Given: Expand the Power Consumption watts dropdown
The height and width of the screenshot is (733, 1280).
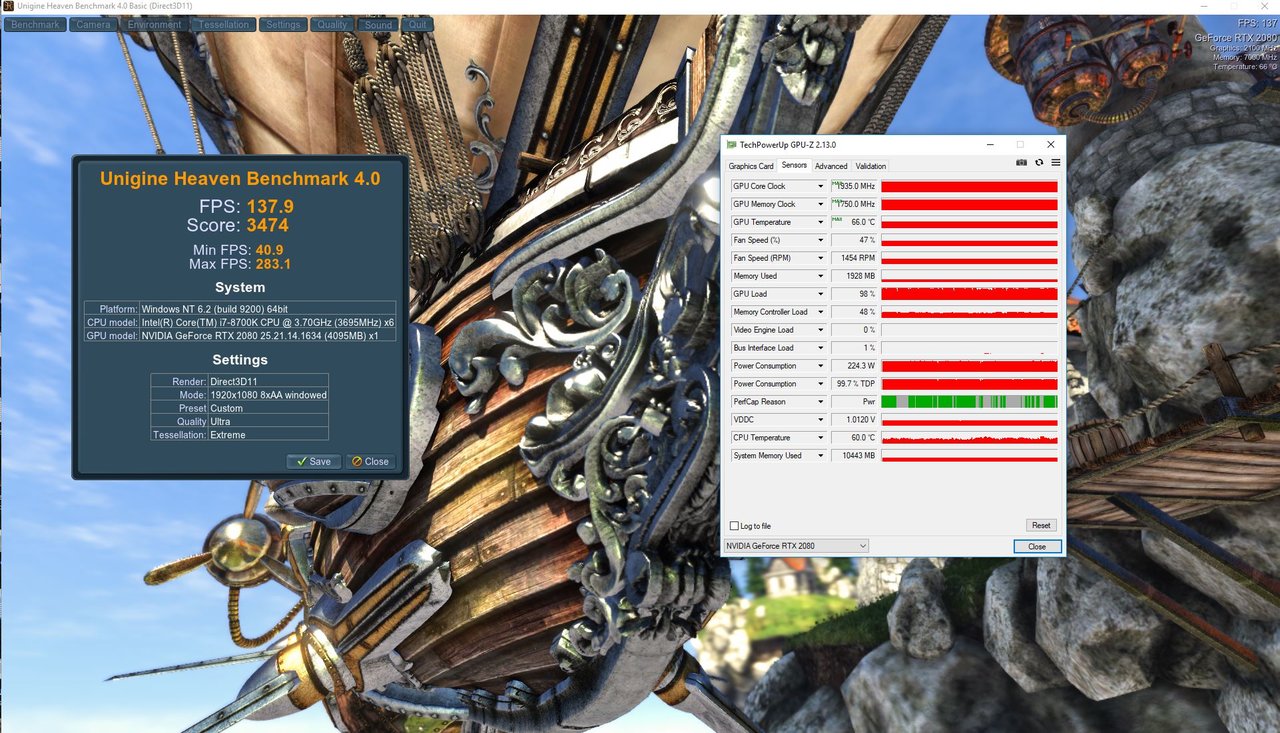Looking at the screenshot, I should click(x=821, y=366).
